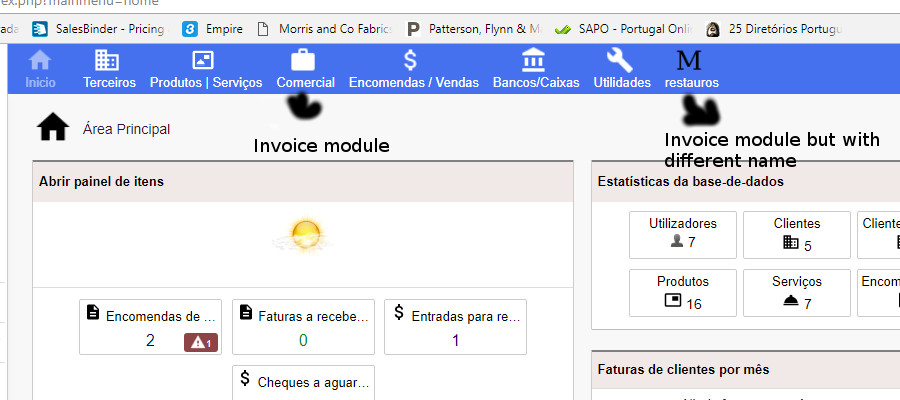
Task: Click the Faturas a recebe… card label
Action: coord(313,316)
